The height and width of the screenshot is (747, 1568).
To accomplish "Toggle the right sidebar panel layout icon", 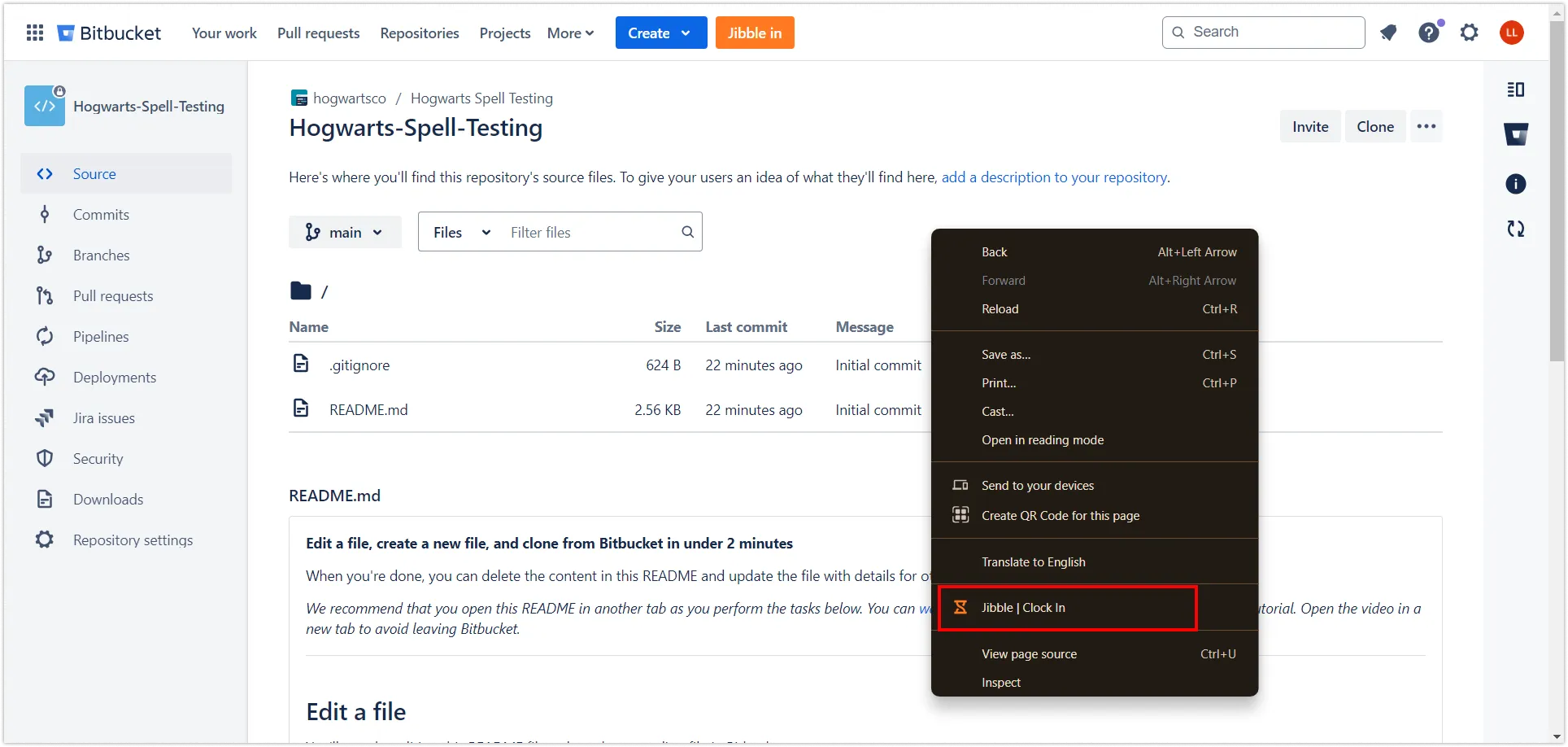I will tap(1515, 90).
